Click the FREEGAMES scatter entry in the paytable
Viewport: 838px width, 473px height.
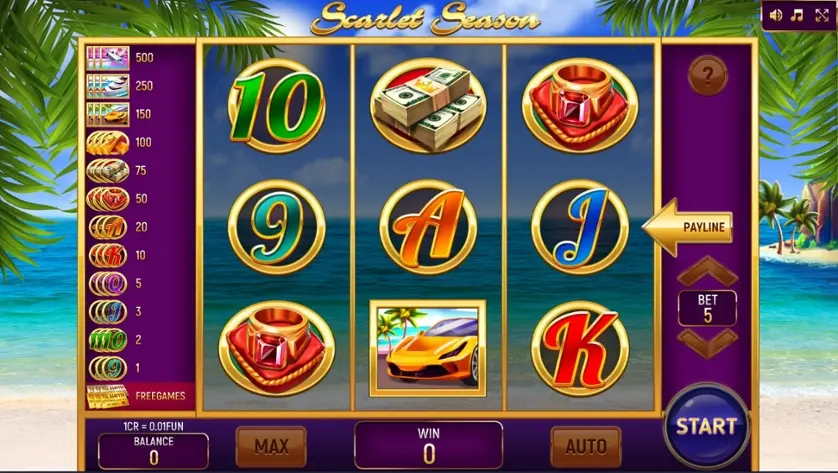pyautogui.click(x=139, y=396)
